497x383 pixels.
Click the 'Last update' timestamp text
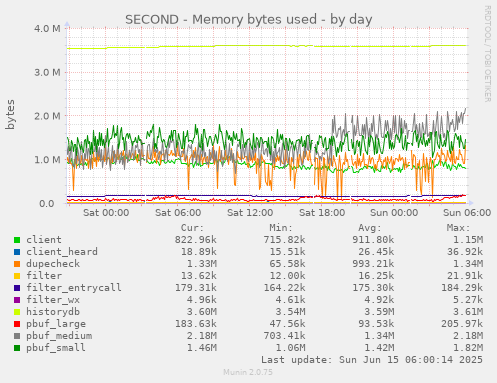(x=372, y=360)
